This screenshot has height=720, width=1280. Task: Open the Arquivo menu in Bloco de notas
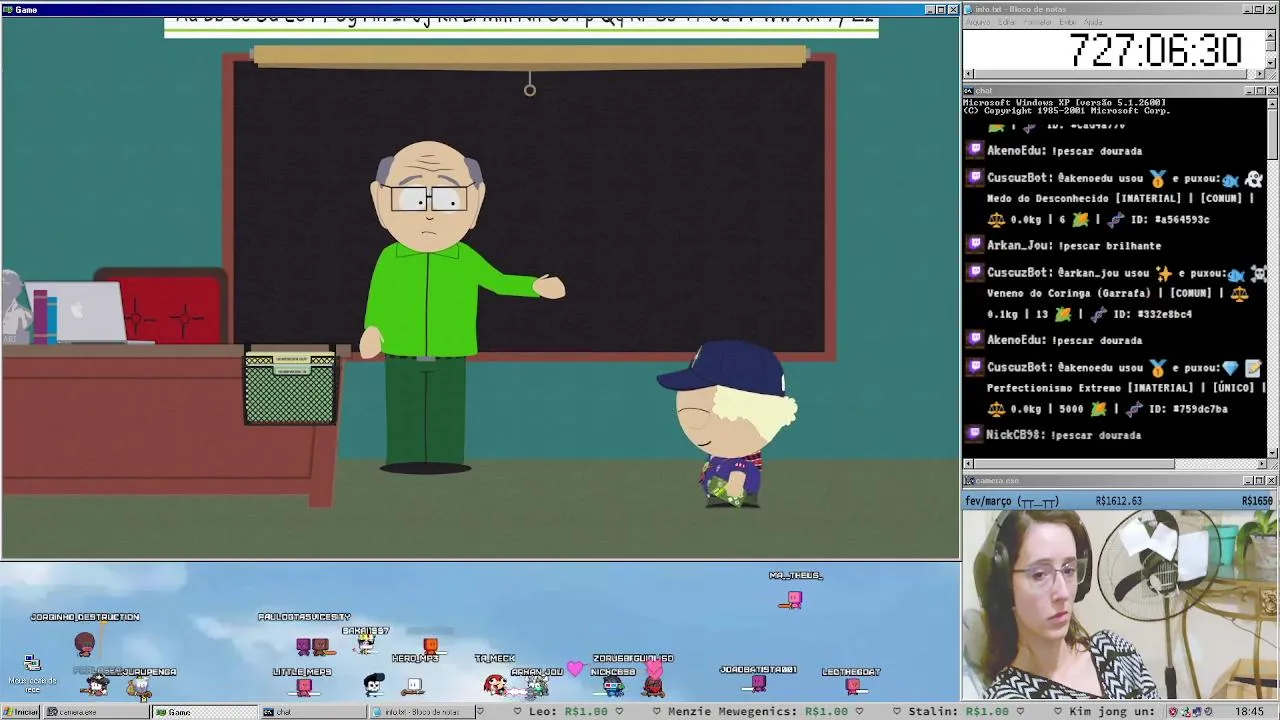tap(978, 22)
